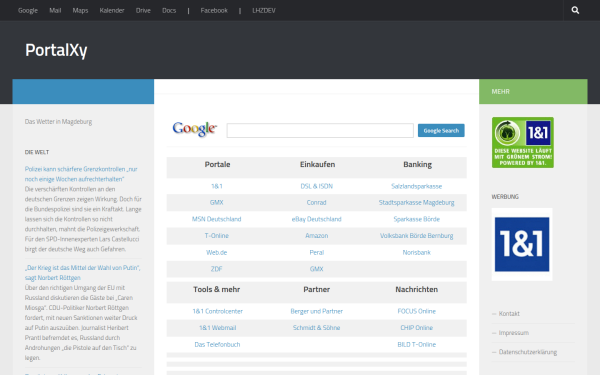Open Stadtsparkasse Magdeburg link
600x375 pixels.
(x=416, y=202)
